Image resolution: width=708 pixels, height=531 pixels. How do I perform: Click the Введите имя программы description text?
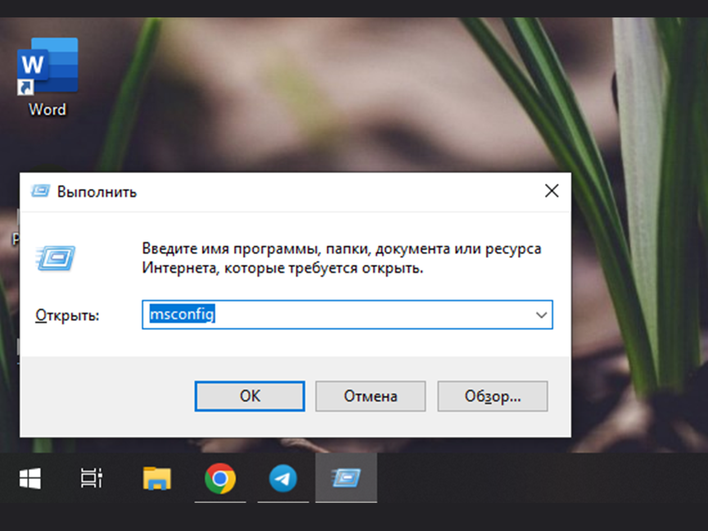point(341,258)
